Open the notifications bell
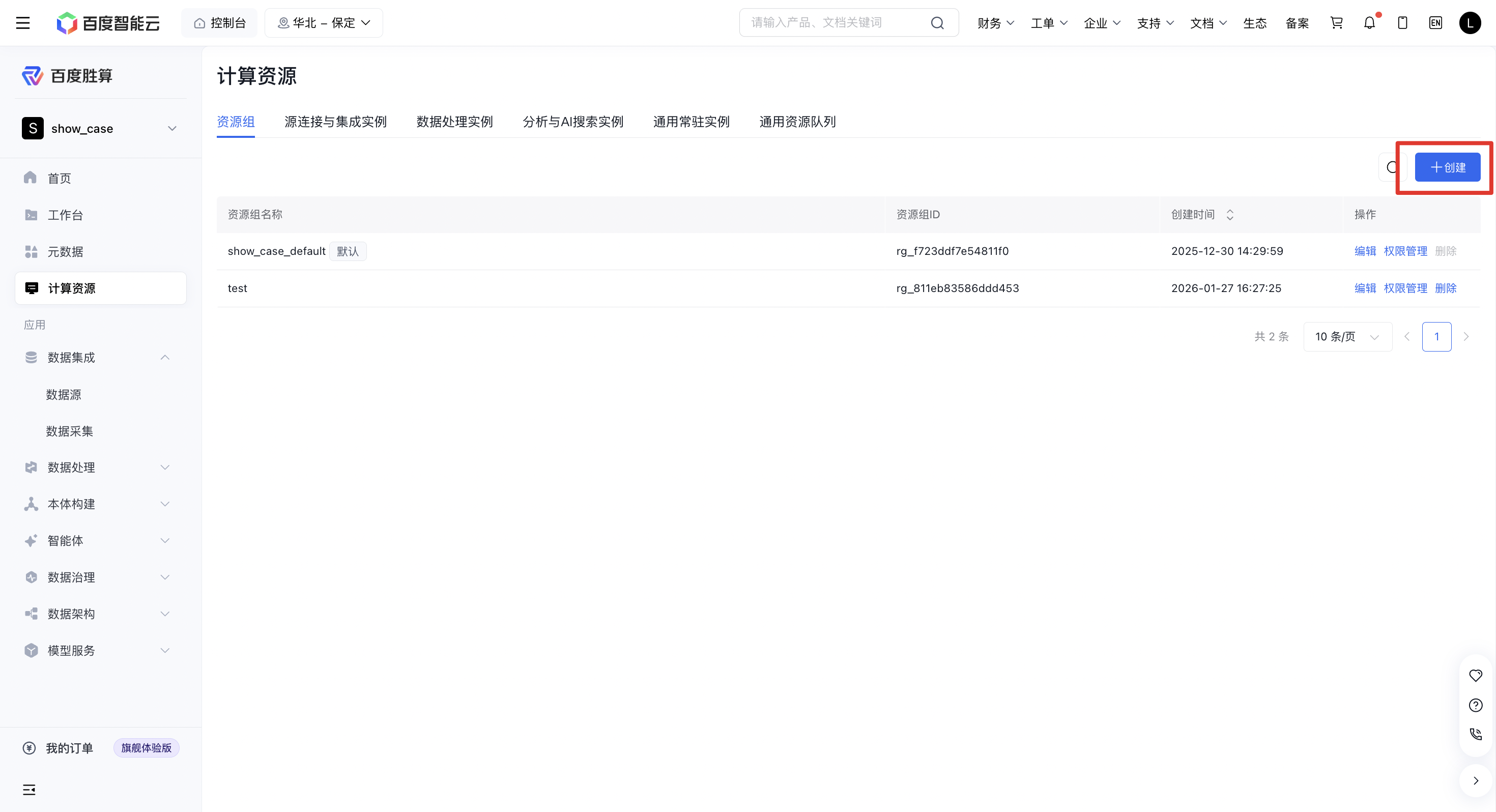The image size is (1496, 812). (1369, 23)
